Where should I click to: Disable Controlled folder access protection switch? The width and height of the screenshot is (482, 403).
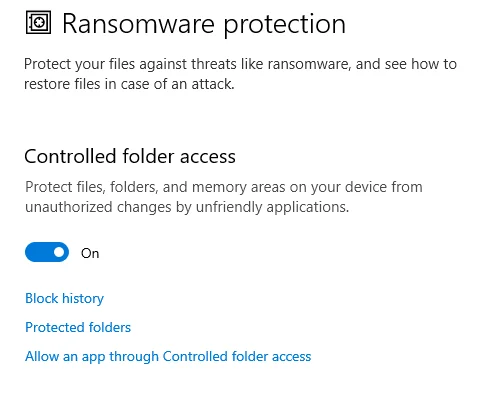click(x=47, y=252)
